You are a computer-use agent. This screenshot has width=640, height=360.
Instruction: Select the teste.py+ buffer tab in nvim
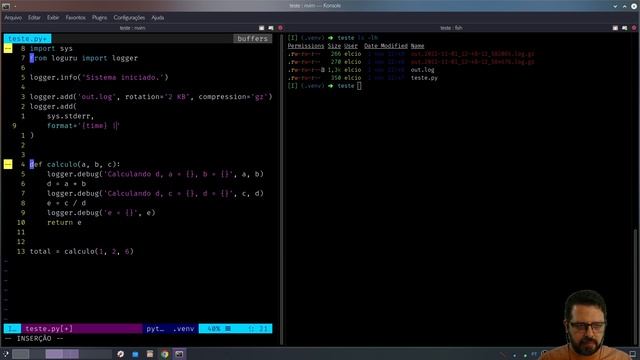(27, 38)
